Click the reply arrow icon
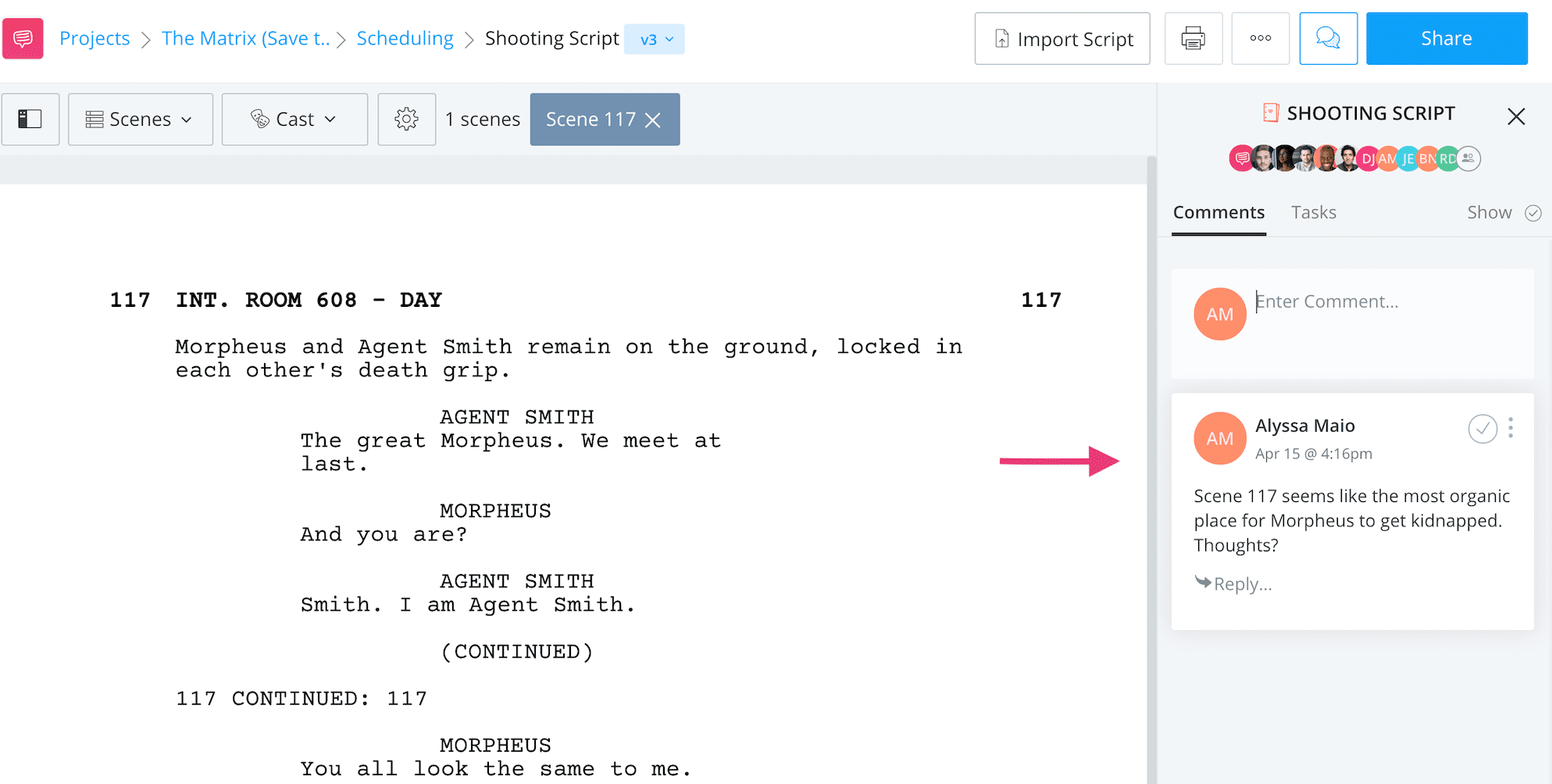 pyautogui.click(x=1203, y=582)
